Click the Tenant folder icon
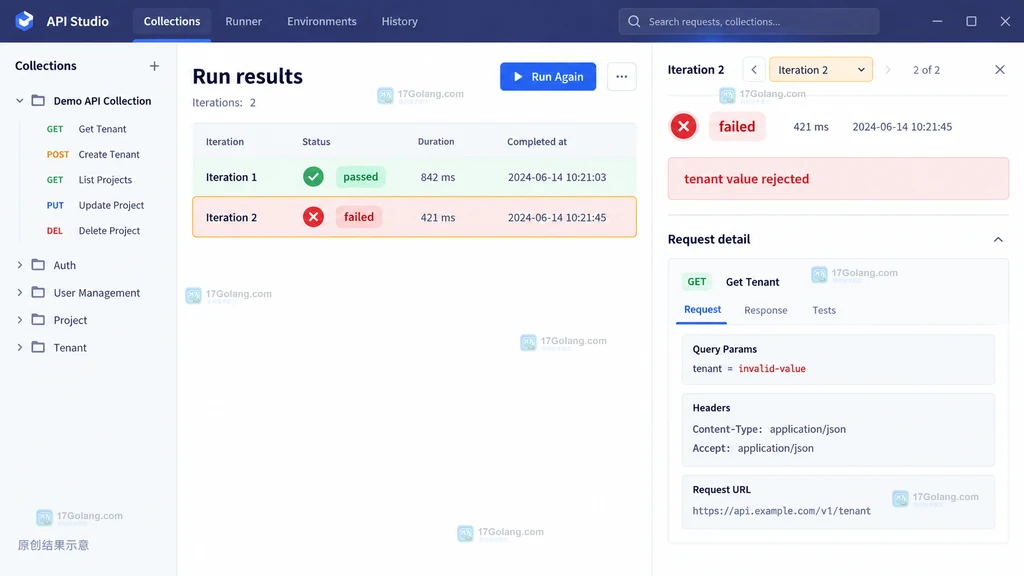The height and width of the screenshot is (576, 1024). (39, 347)
